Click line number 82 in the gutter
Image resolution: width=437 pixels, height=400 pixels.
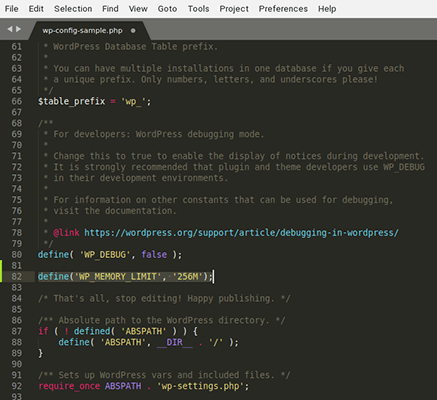17,276
